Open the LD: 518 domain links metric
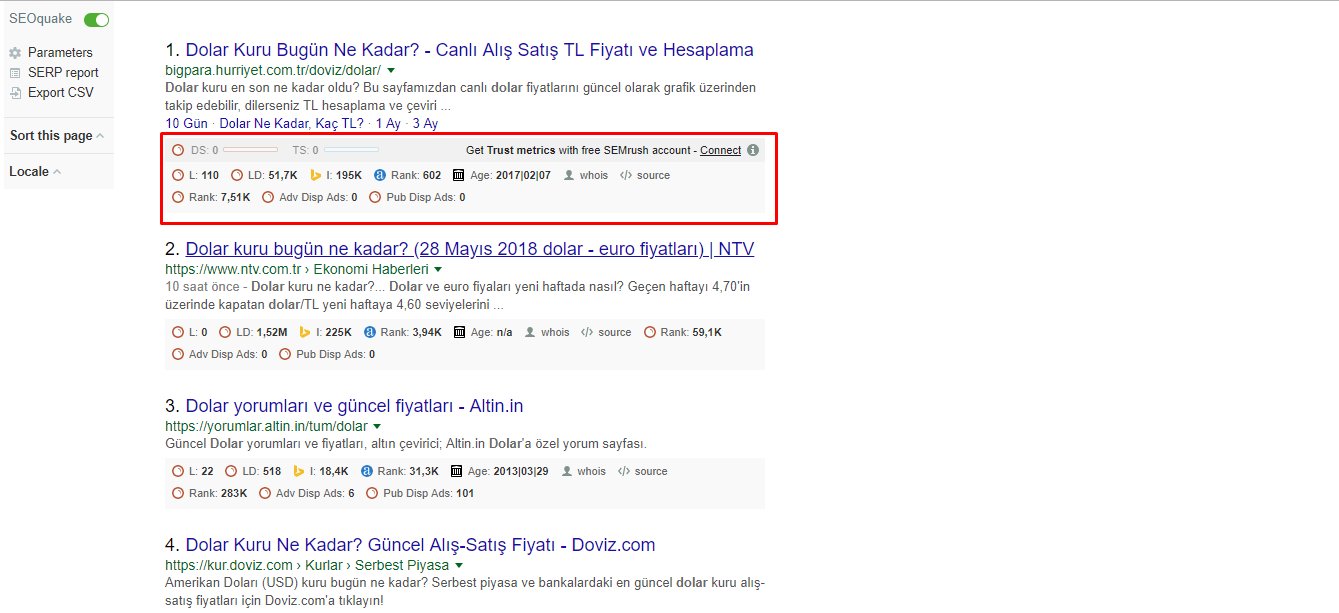 coord(253,471)
